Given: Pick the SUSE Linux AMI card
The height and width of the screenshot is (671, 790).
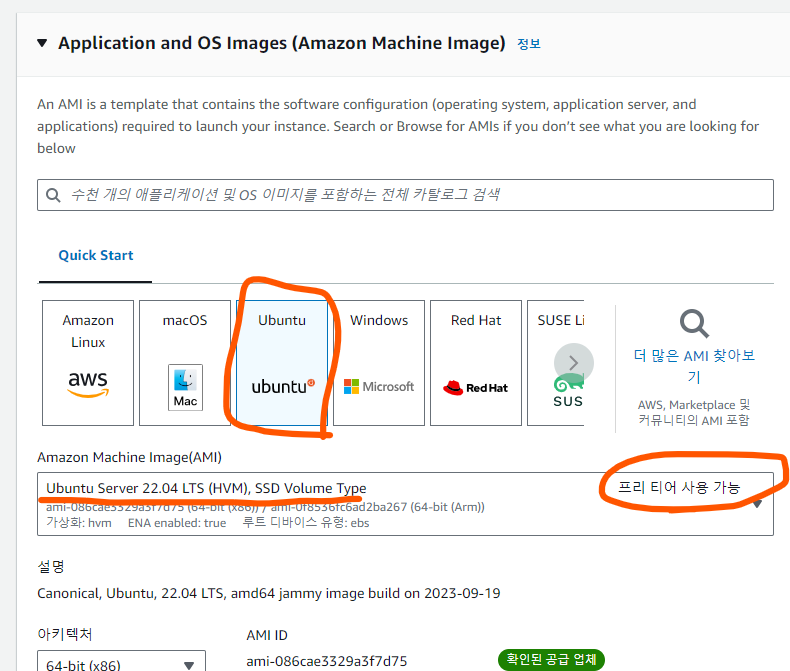Looking at the screenshot, I should [556, 363].
